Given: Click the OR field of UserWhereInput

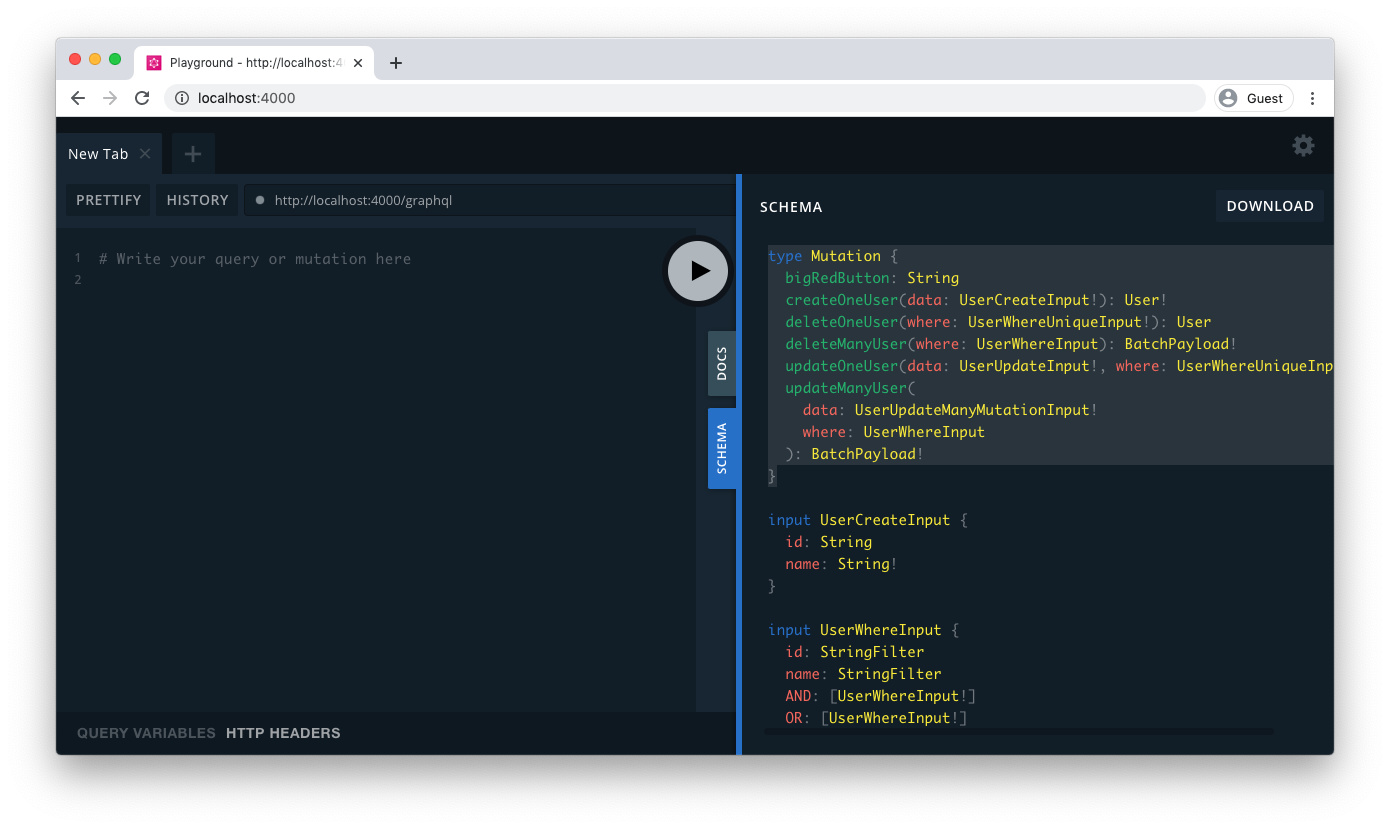Looking at the screenshot, I should [x=876, y=718].
